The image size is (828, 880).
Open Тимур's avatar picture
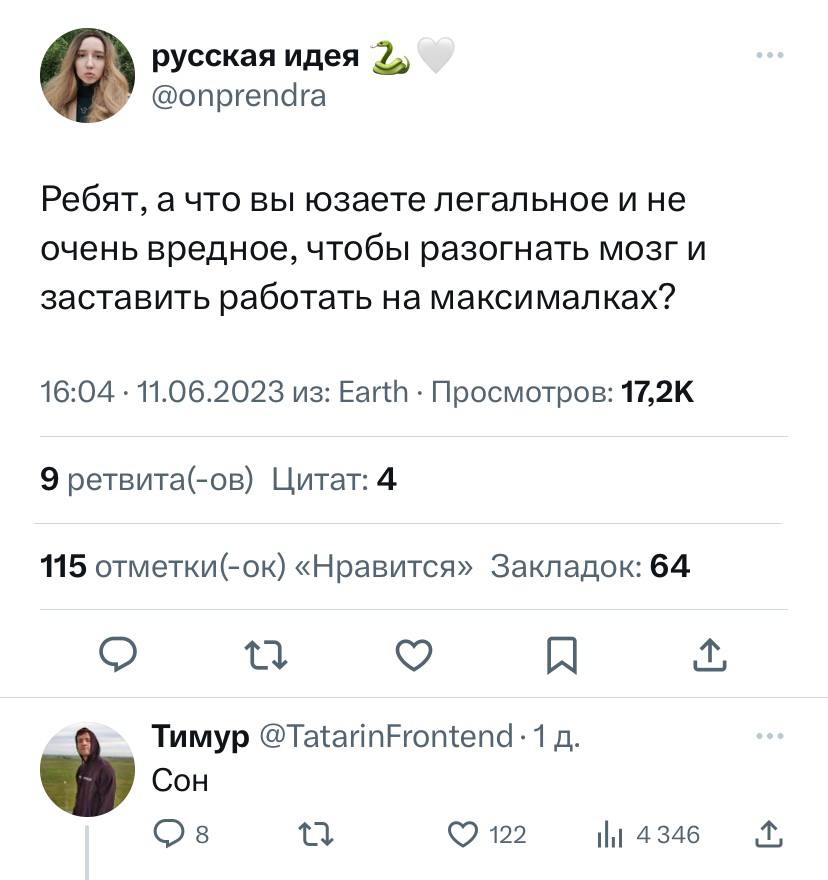(x=88, y=769)
